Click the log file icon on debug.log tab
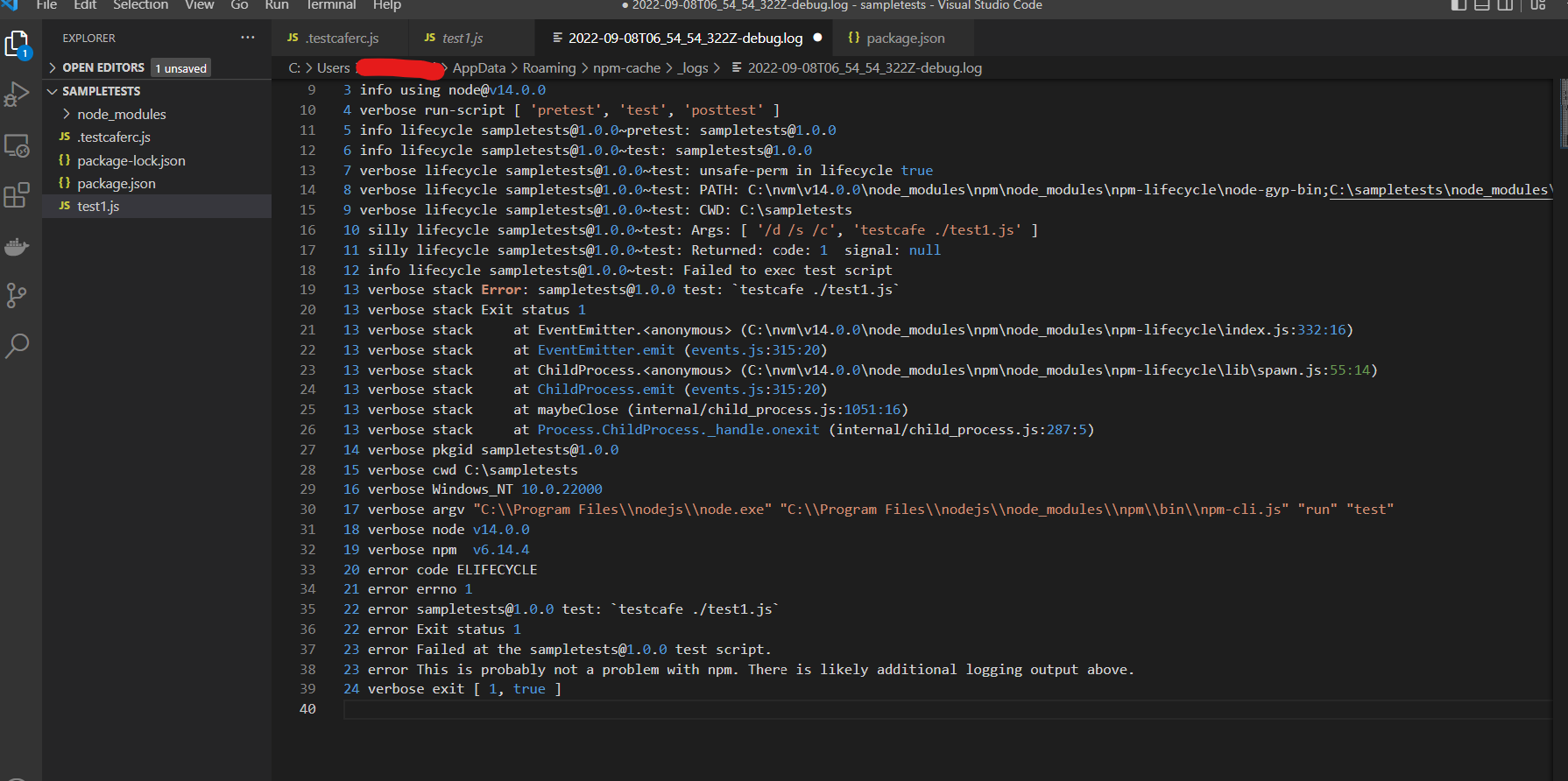 coord(558,38)
